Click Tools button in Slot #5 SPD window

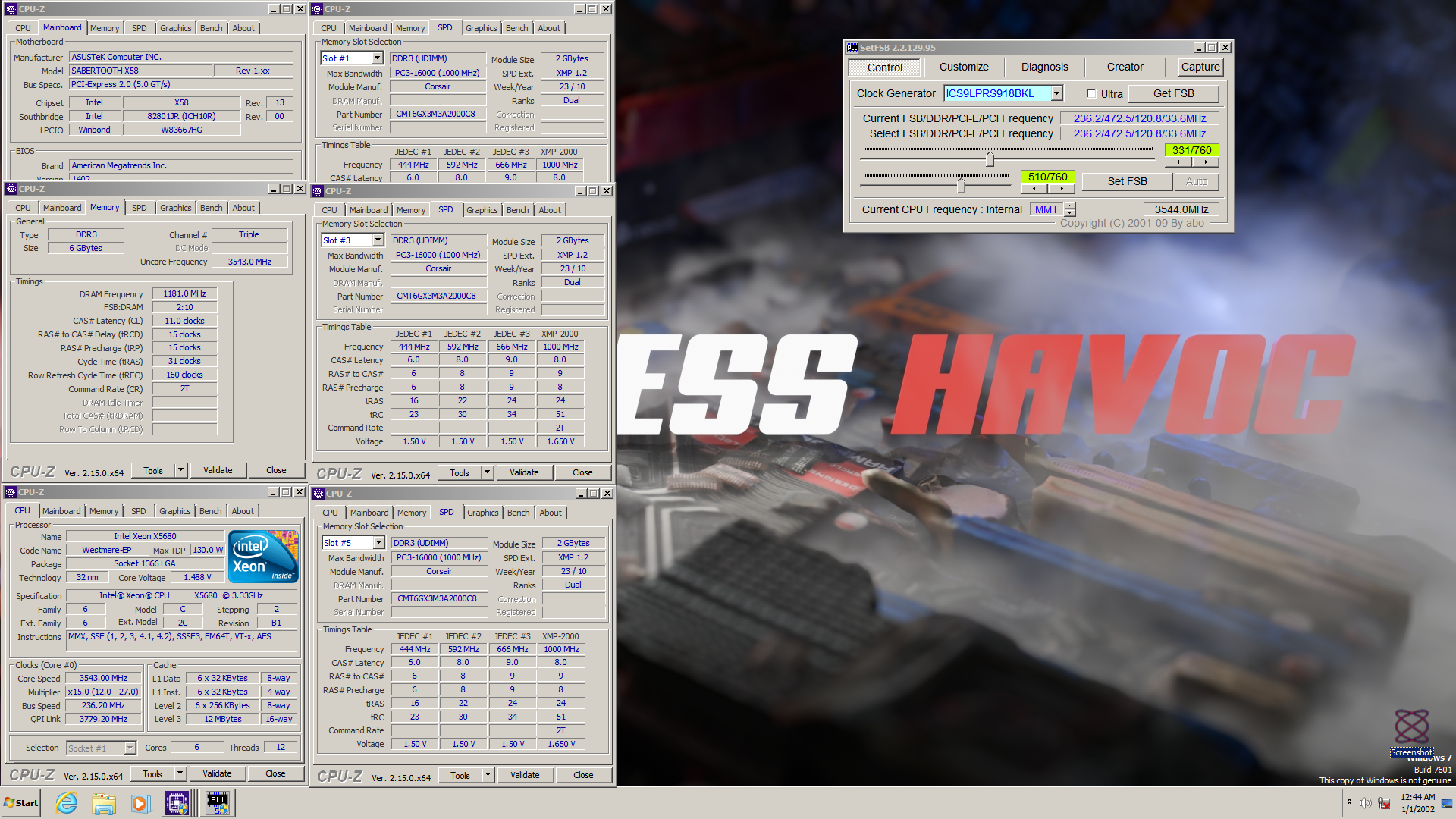(x=460, y=775)
